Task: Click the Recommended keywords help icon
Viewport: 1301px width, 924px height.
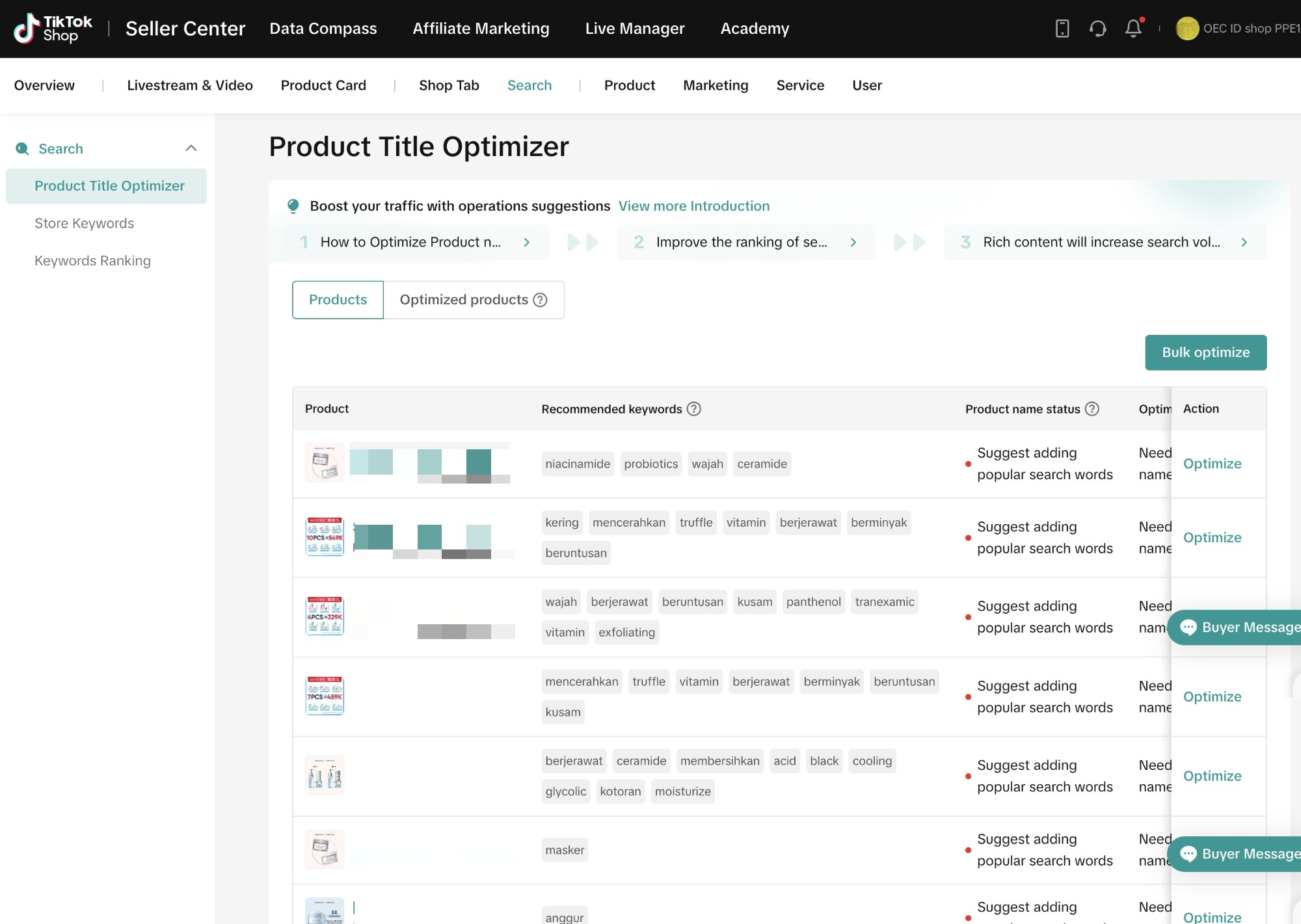Action: point(694,409)
